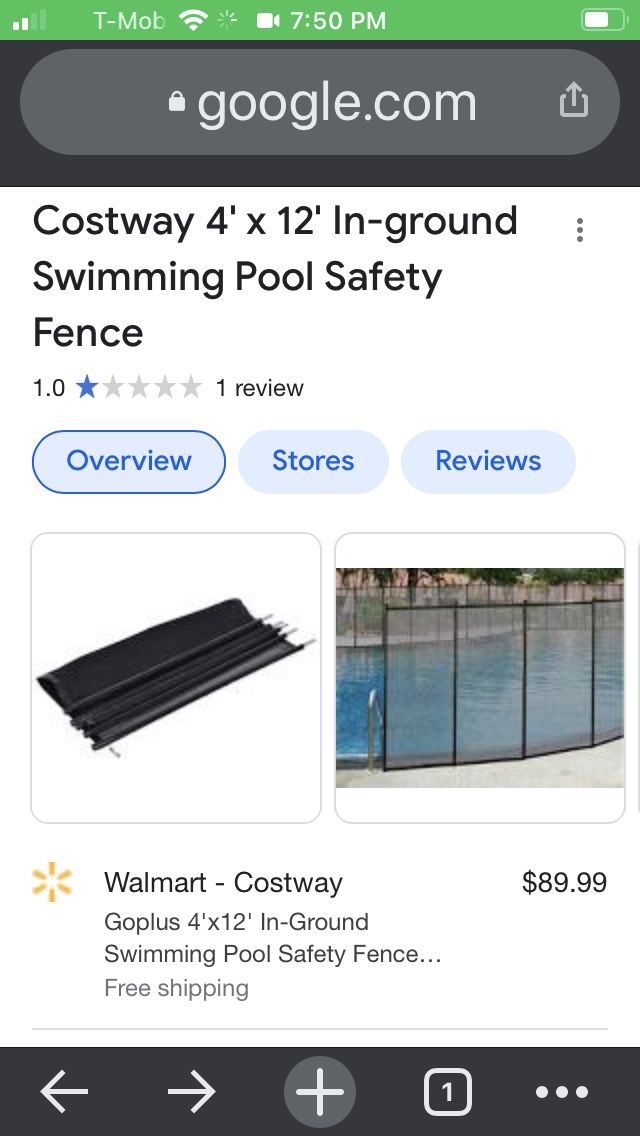Screen dimensions: 640x1136
Task: Tap the battery indicator in status bar
Action: click(602, 20)
